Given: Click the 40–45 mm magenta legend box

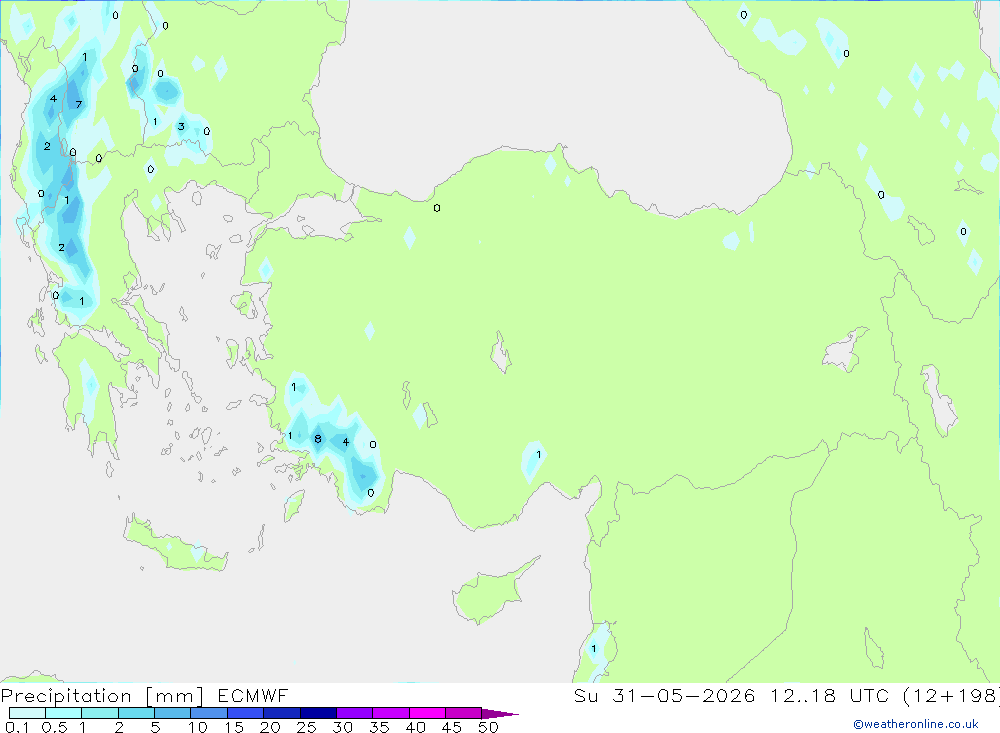Looking at the screenshot, I should pyautogui.click(x=427, y=713).
